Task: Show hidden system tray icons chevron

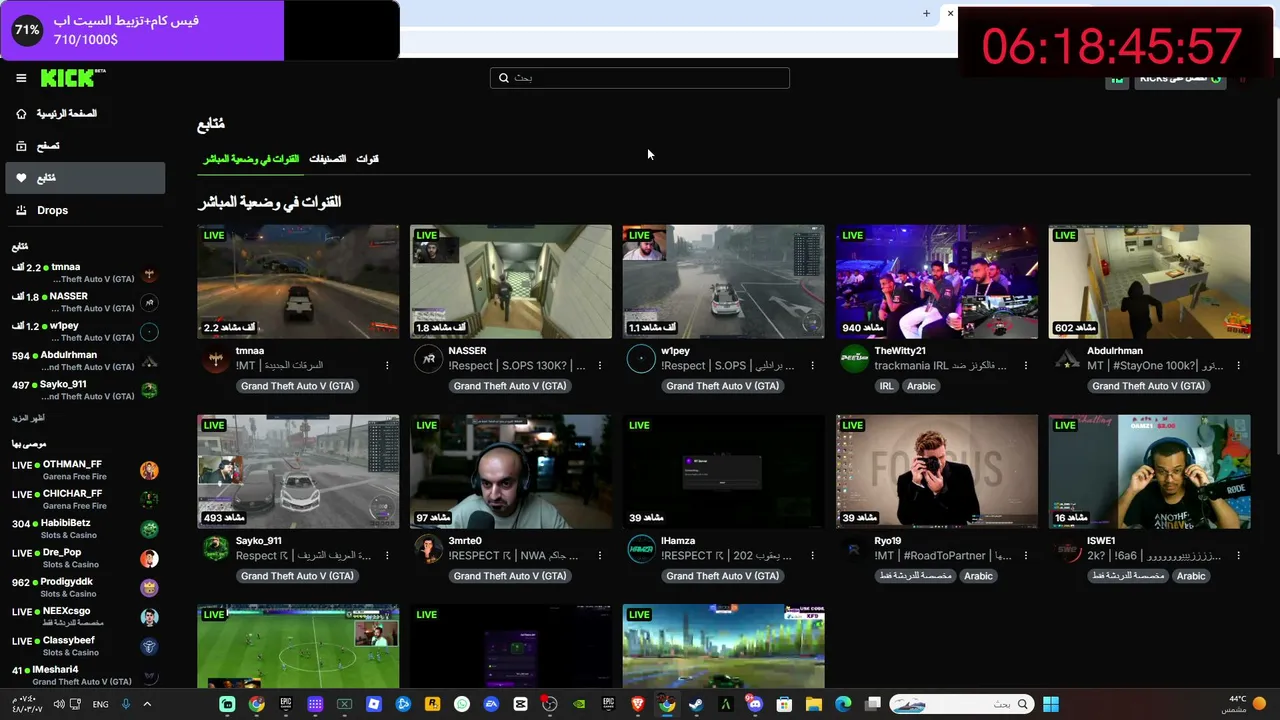Action: 147,704
